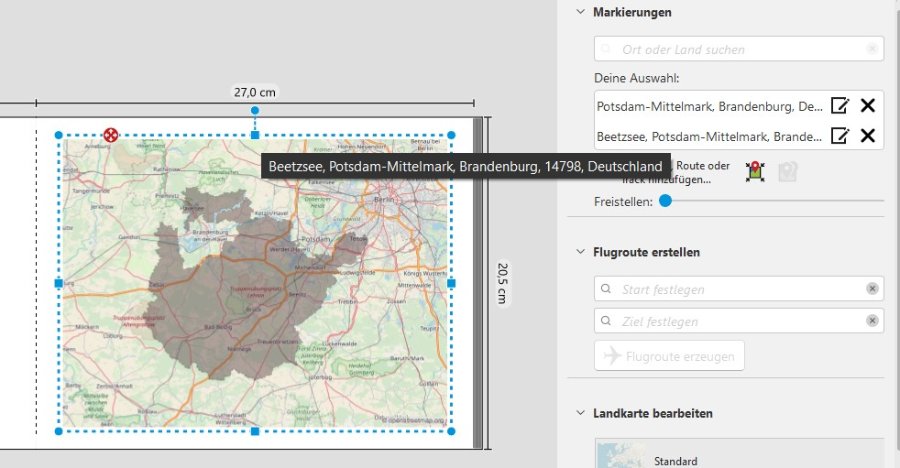Collapse the Markierungen section
The width and height of the screenshot is (900, 468).
point(580,12)
